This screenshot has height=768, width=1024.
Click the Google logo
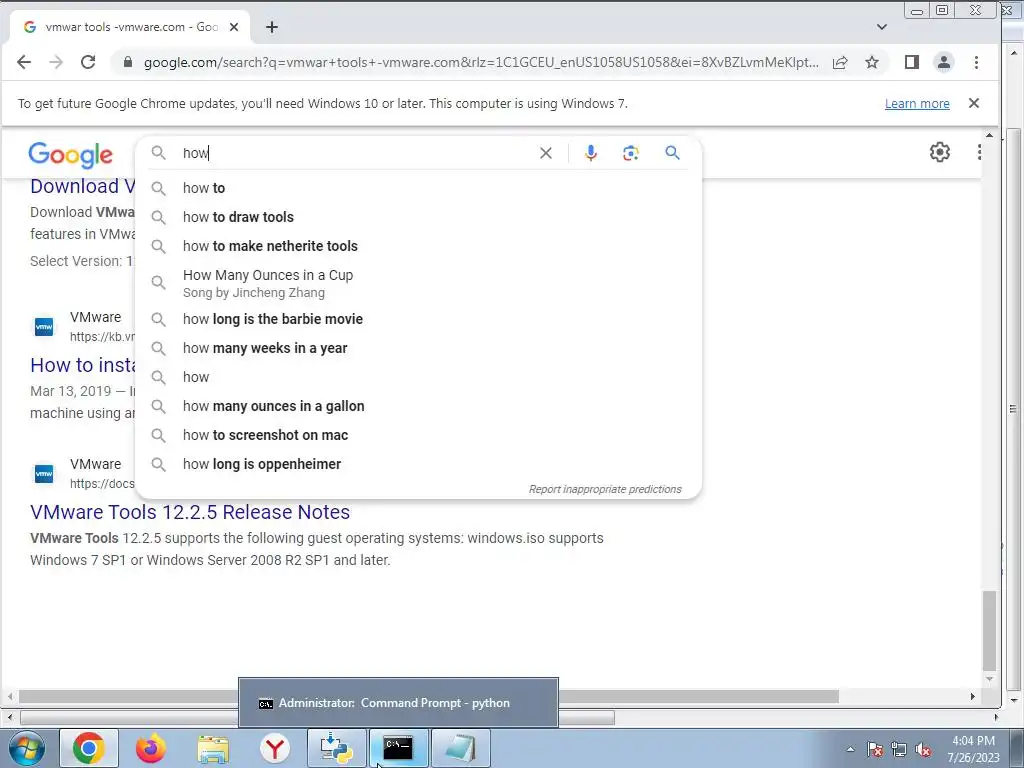point(71,155)
